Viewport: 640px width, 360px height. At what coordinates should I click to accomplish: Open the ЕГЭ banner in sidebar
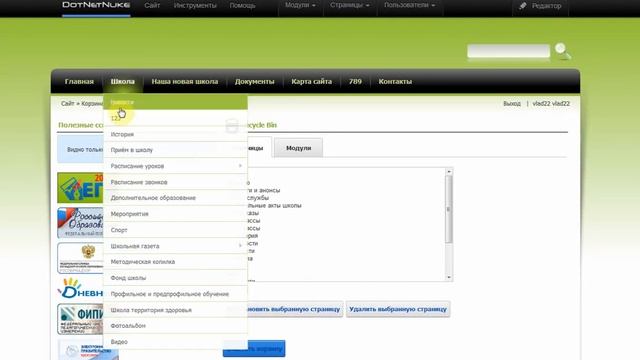point(80,188)
